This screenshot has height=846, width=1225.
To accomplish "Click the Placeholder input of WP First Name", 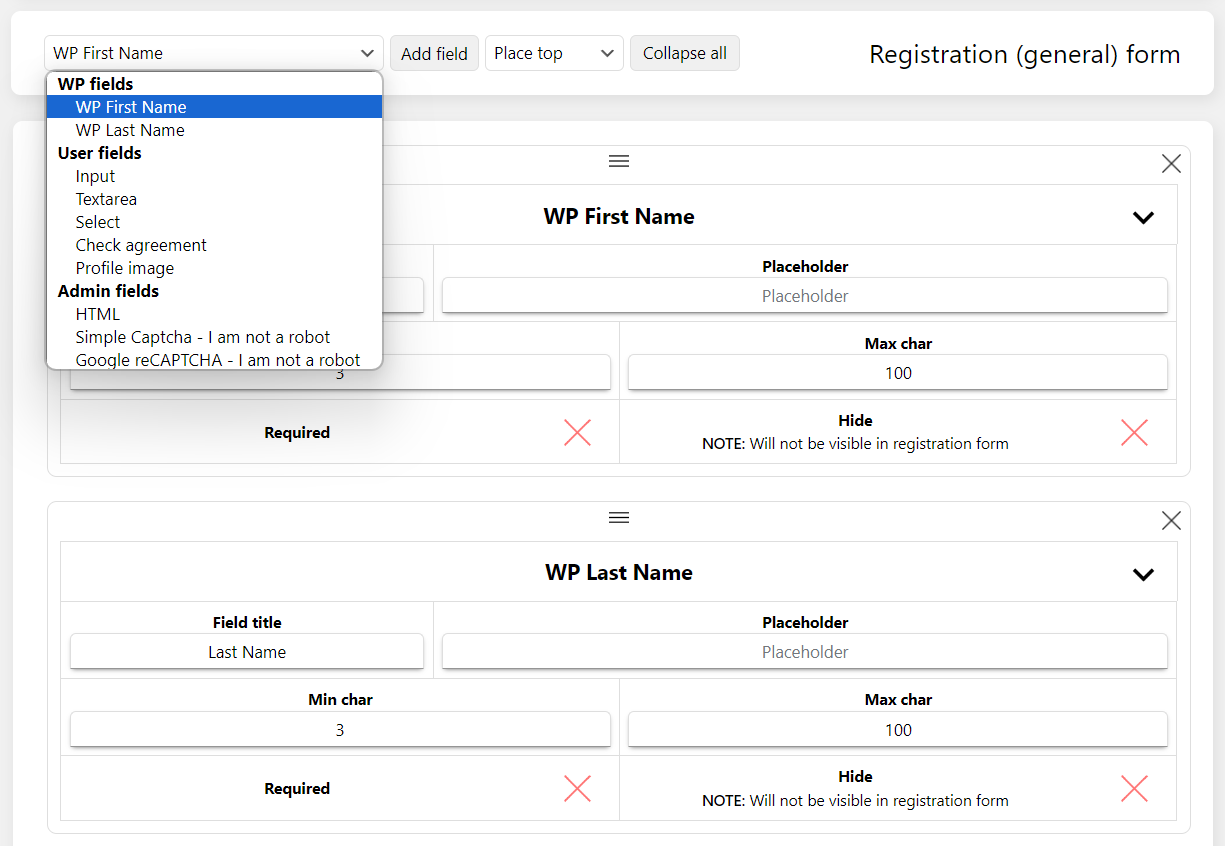I will [x=805, y=296].
